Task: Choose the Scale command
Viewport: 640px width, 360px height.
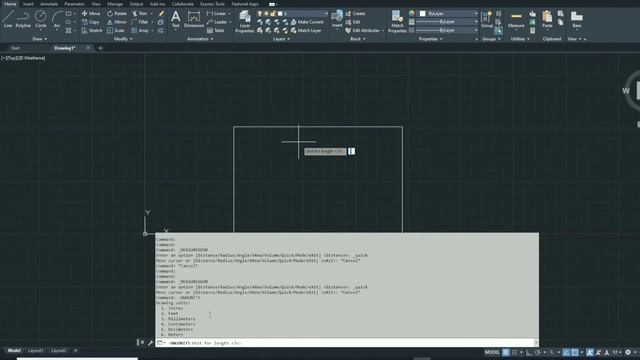Action: [116, 31]
